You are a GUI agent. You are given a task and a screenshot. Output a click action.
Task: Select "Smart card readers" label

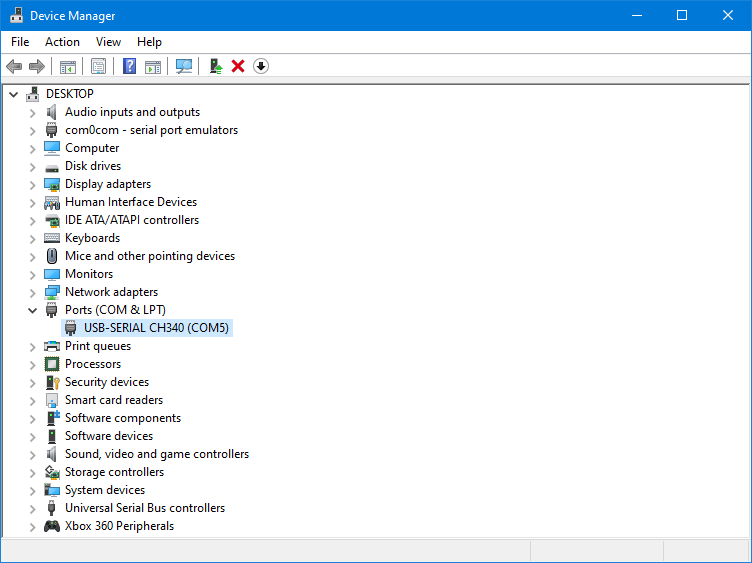pyautogui.click(x=114, y=400)
